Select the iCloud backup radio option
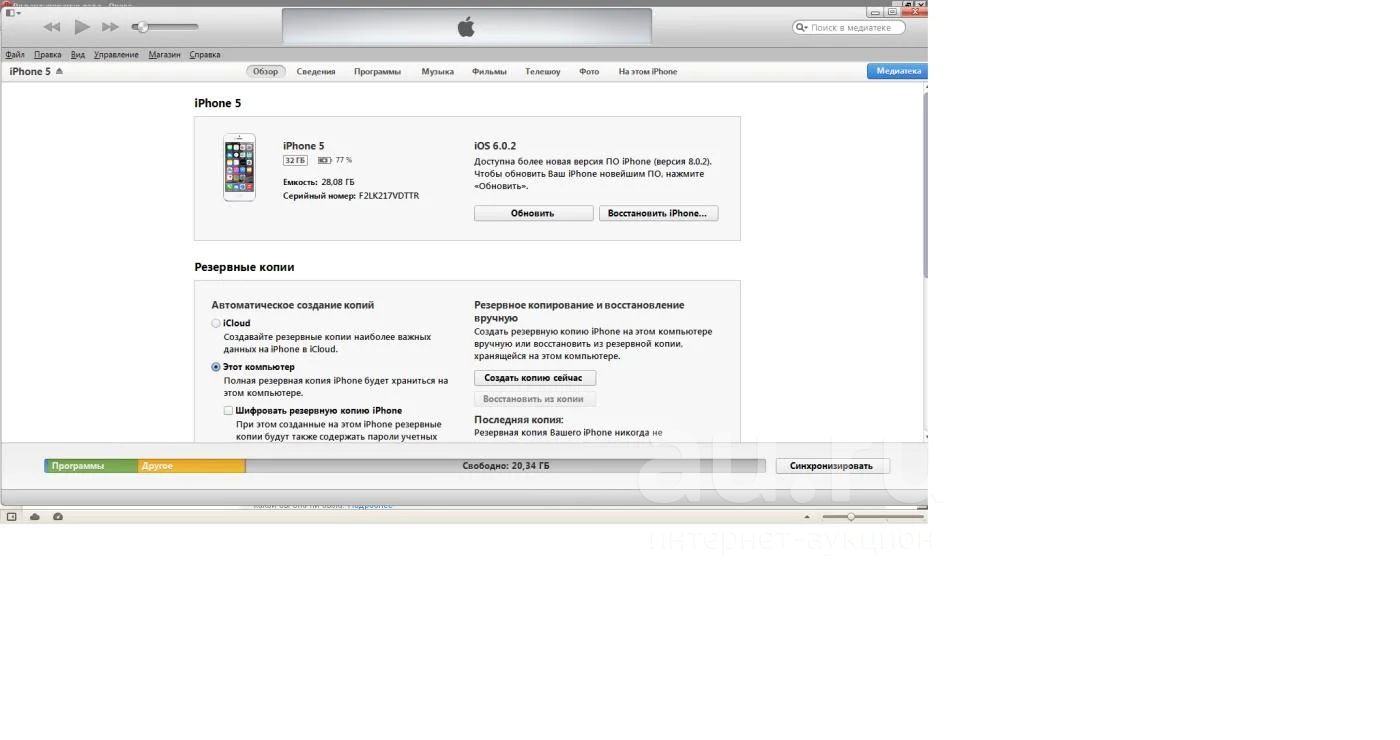This screenshot has height=740, width=1400. (x=216, y=323)
